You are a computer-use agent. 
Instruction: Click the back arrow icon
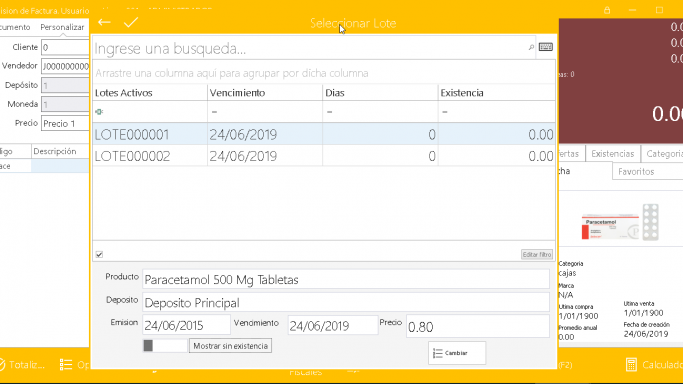[x=104, y=22]
